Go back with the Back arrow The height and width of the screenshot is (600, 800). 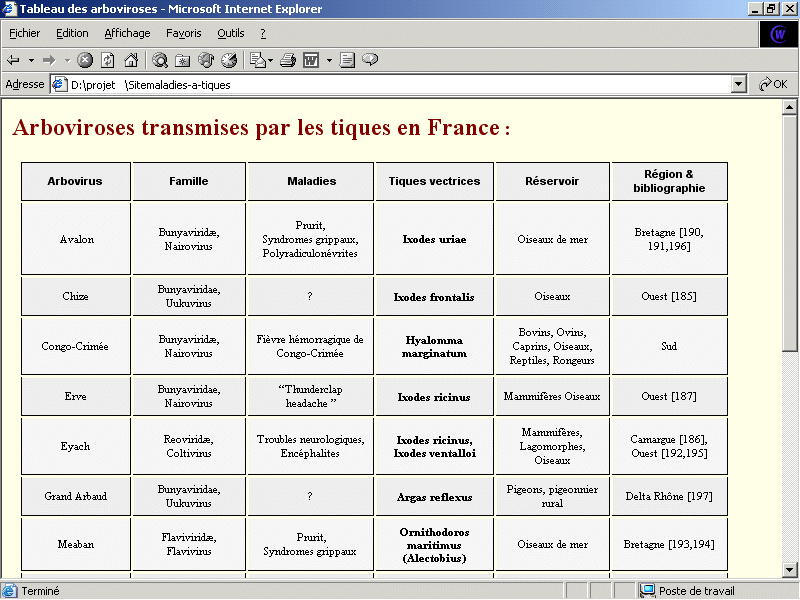(13, 60)
